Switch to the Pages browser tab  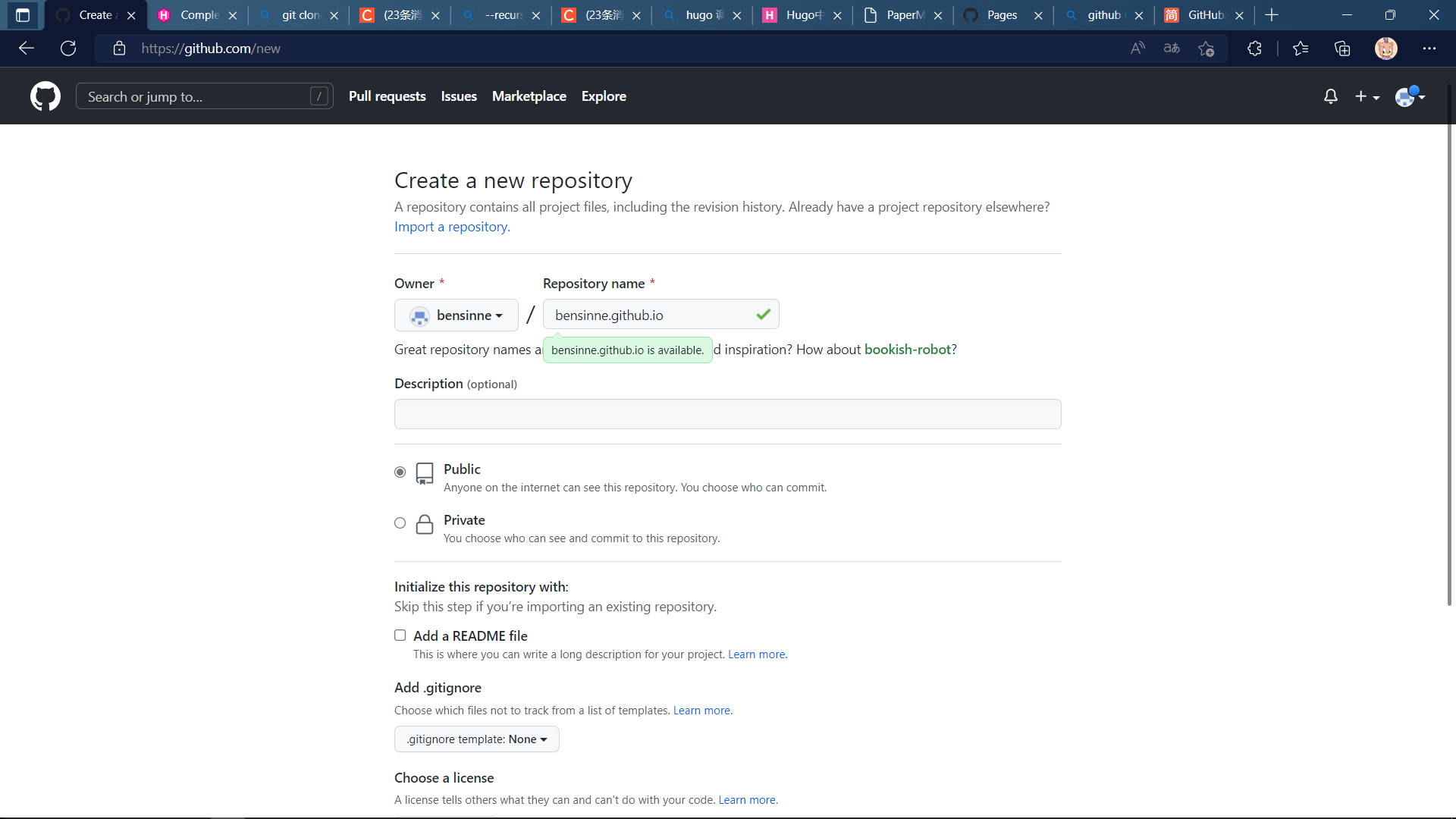1001,15
